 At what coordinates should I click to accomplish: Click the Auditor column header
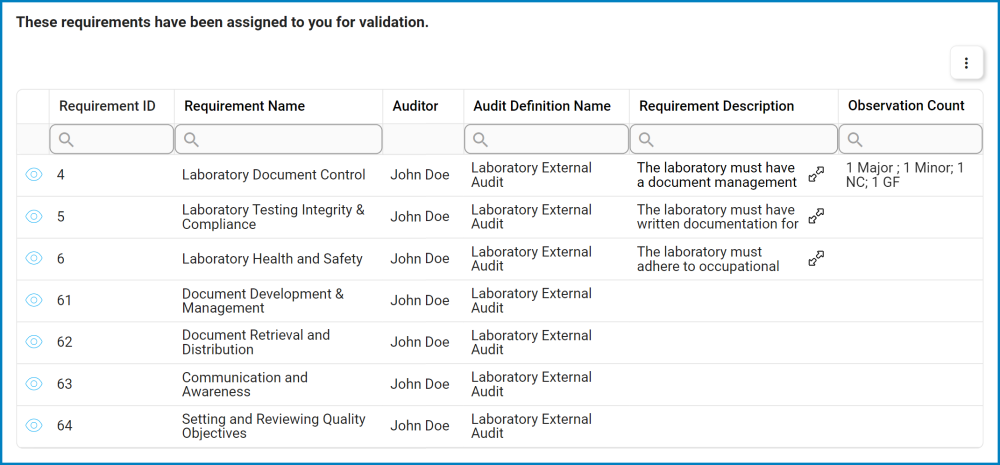[x=415, y=106]
